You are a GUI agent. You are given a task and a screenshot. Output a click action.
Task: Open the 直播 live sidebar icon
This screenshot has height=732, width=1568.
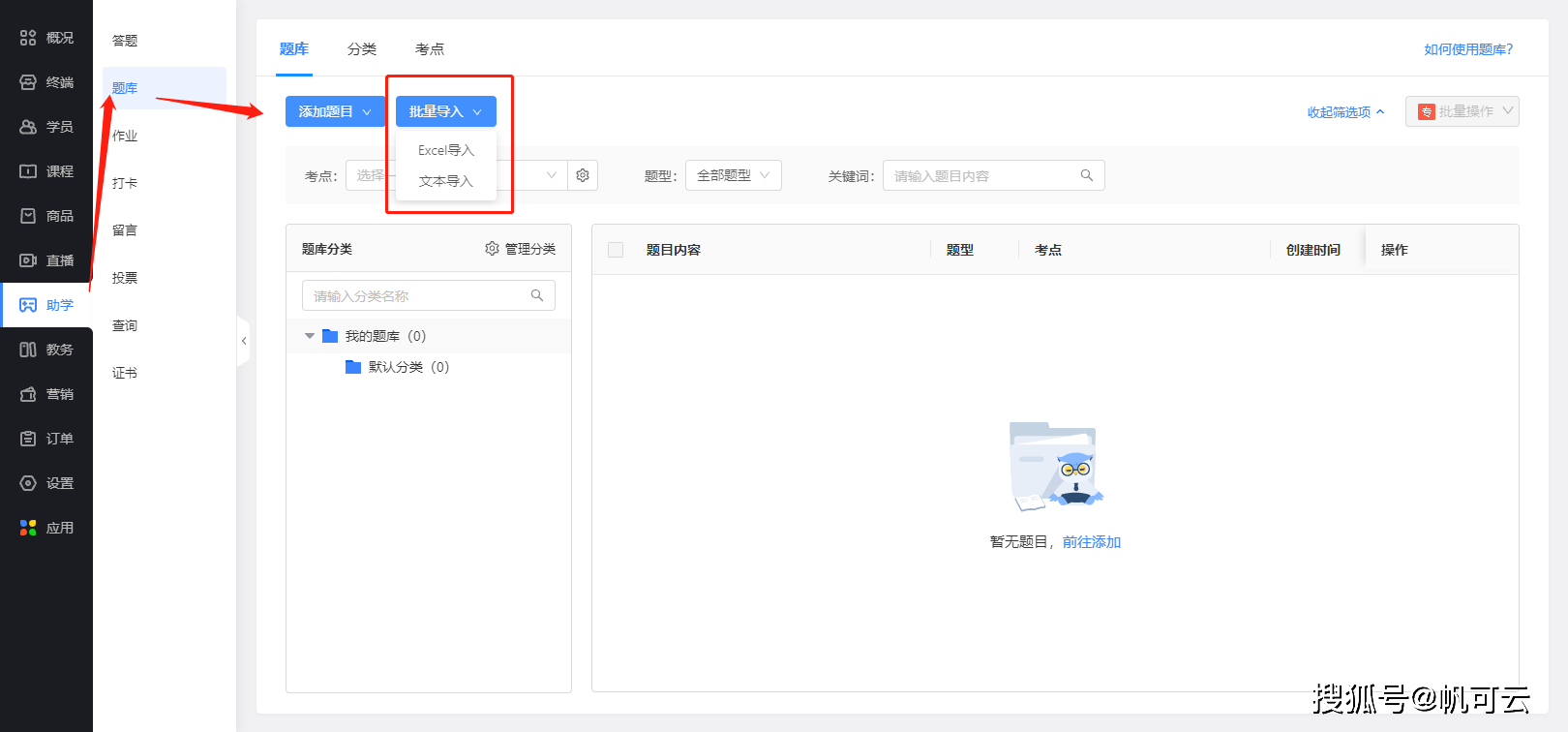click(28, 260)
